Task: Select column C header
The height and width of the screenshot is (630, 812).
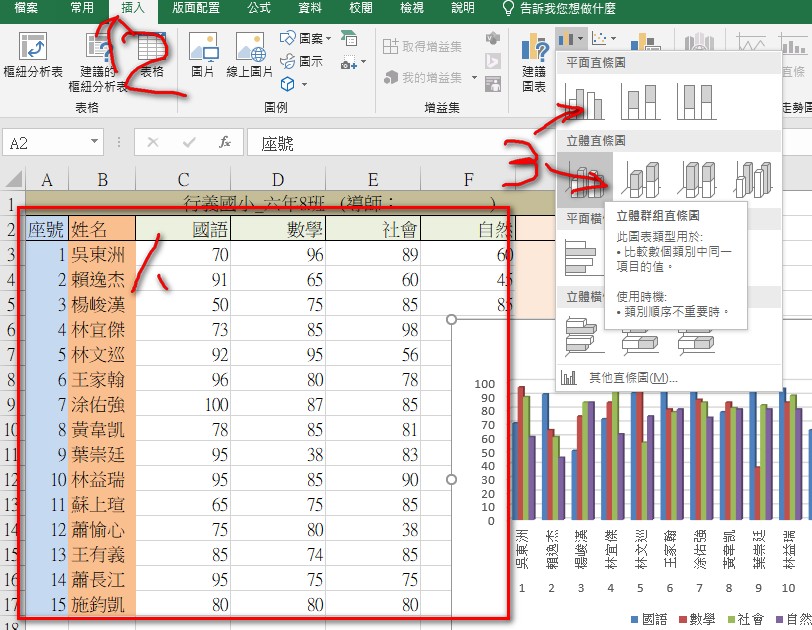Action: (x=183, y=180)
